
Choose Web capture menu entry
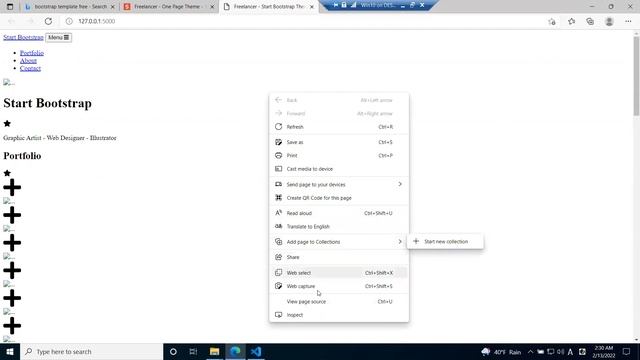tap(339, 286)
